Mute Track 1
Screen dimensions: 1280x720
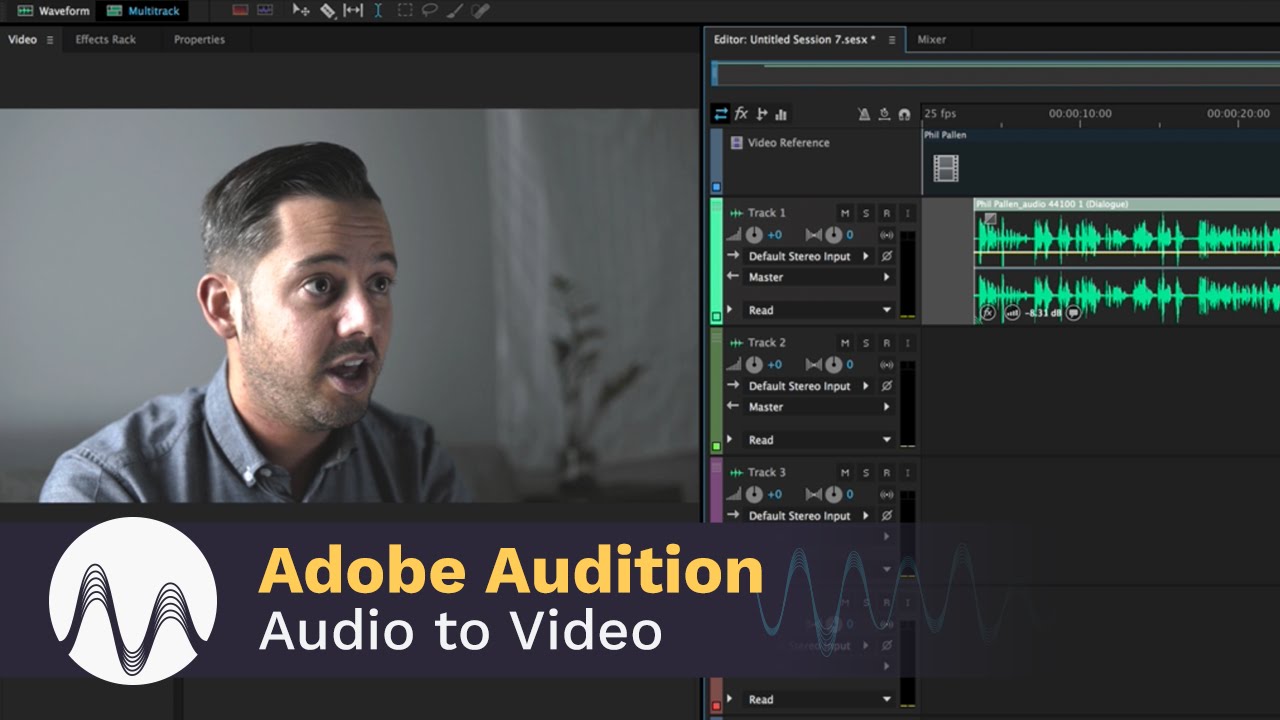[x=845, y=213]
